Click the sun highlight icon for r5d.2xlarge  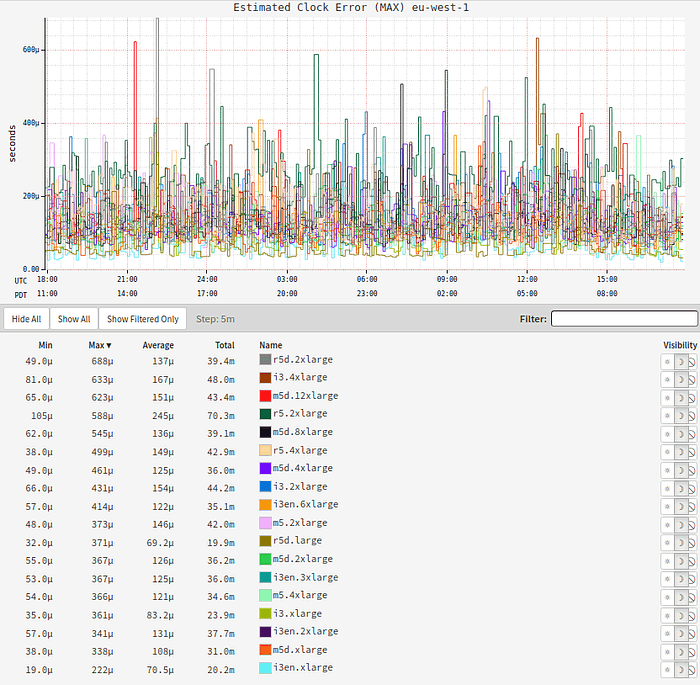click(x=667, y=360)
